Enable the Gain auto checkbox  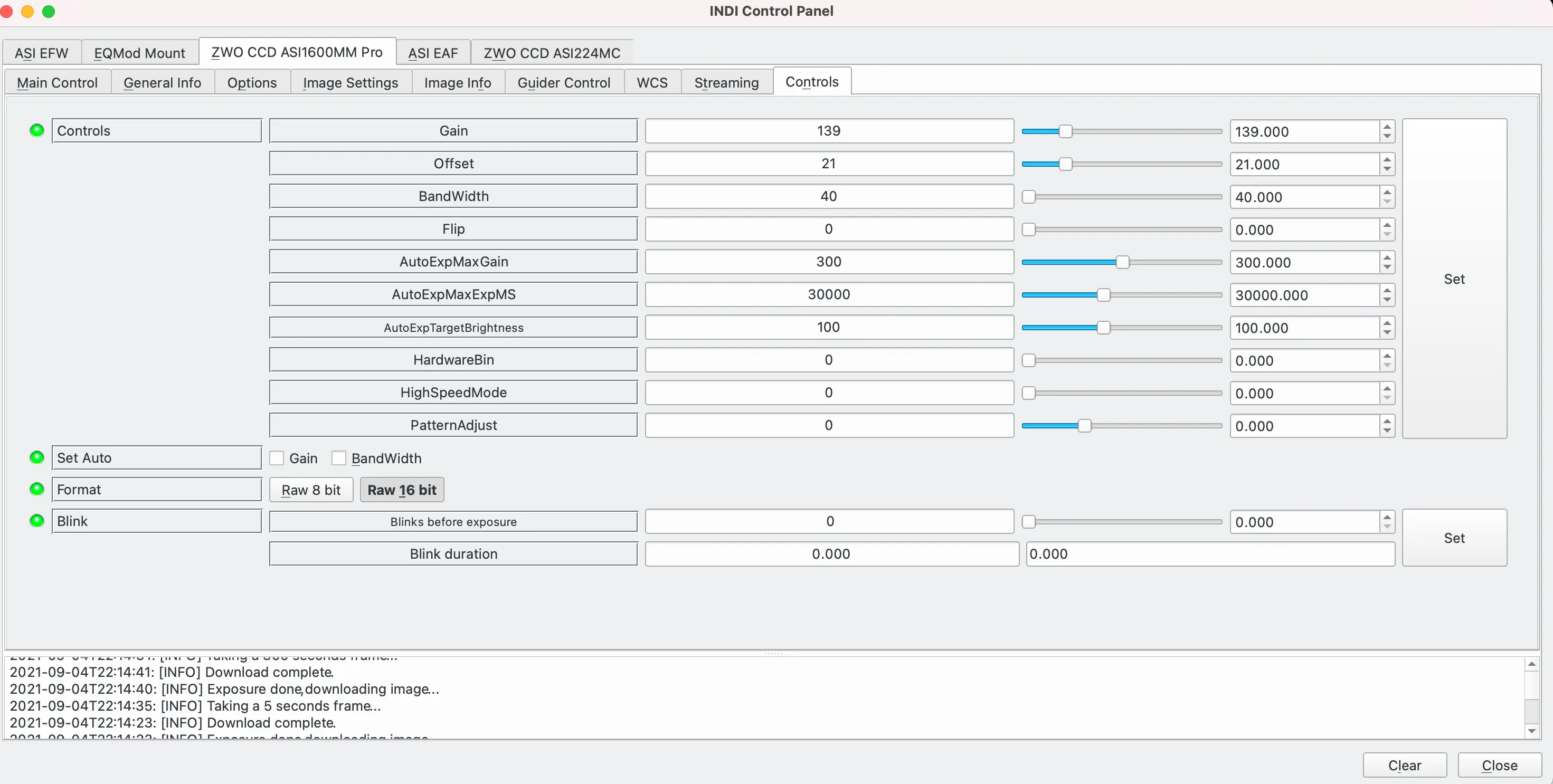click(277, 458)
